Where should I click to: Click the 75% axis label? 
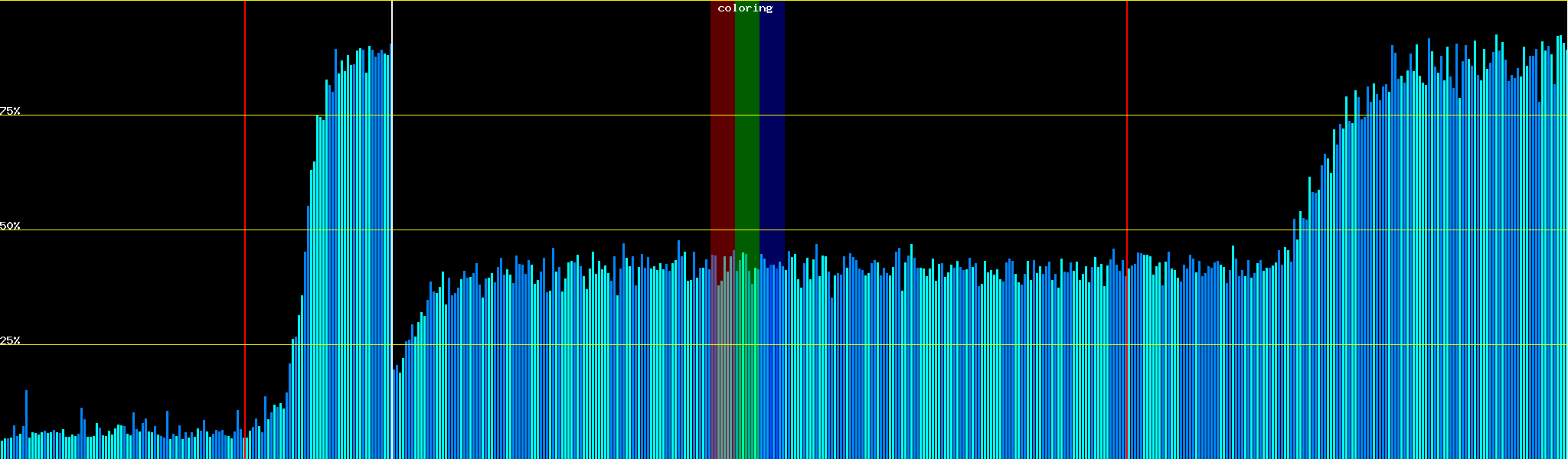[x=10, y=111]
